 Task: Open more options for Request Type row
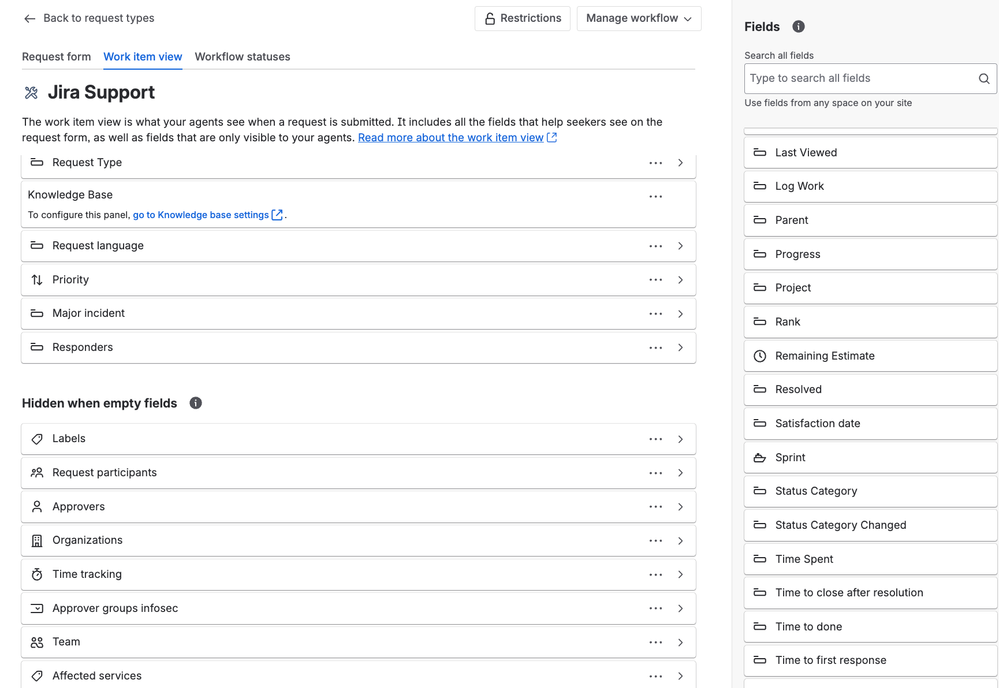coord(656,163)
